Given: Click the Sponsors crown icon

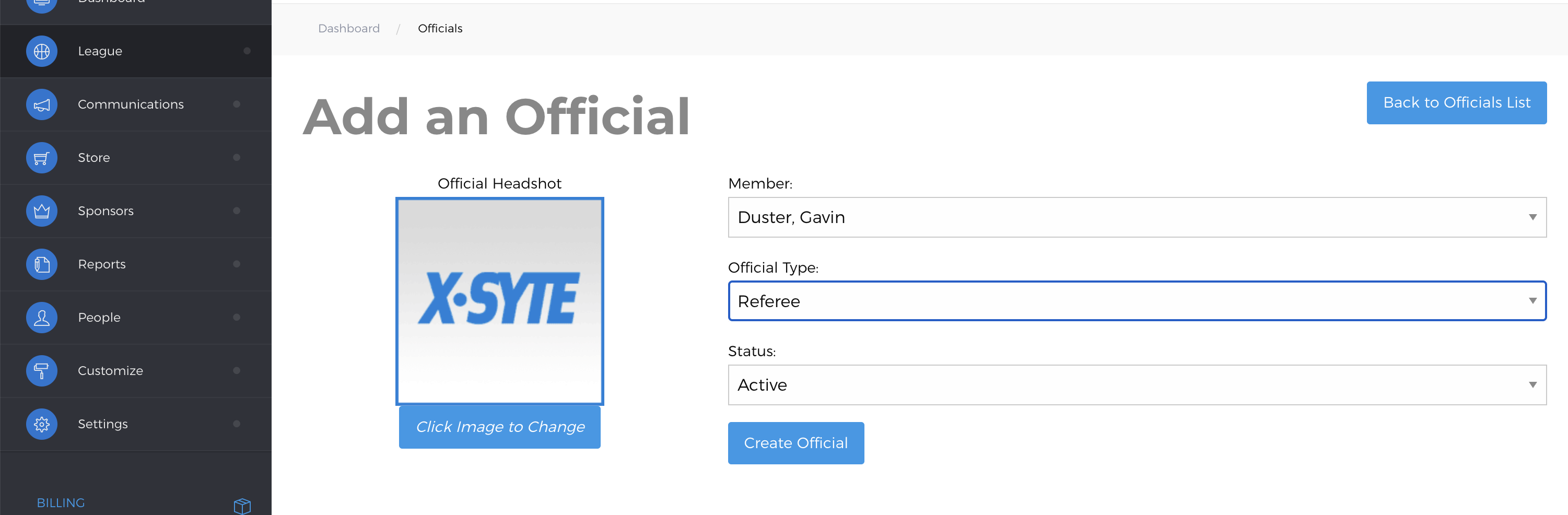Looking at the screenshot, I should click(x=41, y=211).
